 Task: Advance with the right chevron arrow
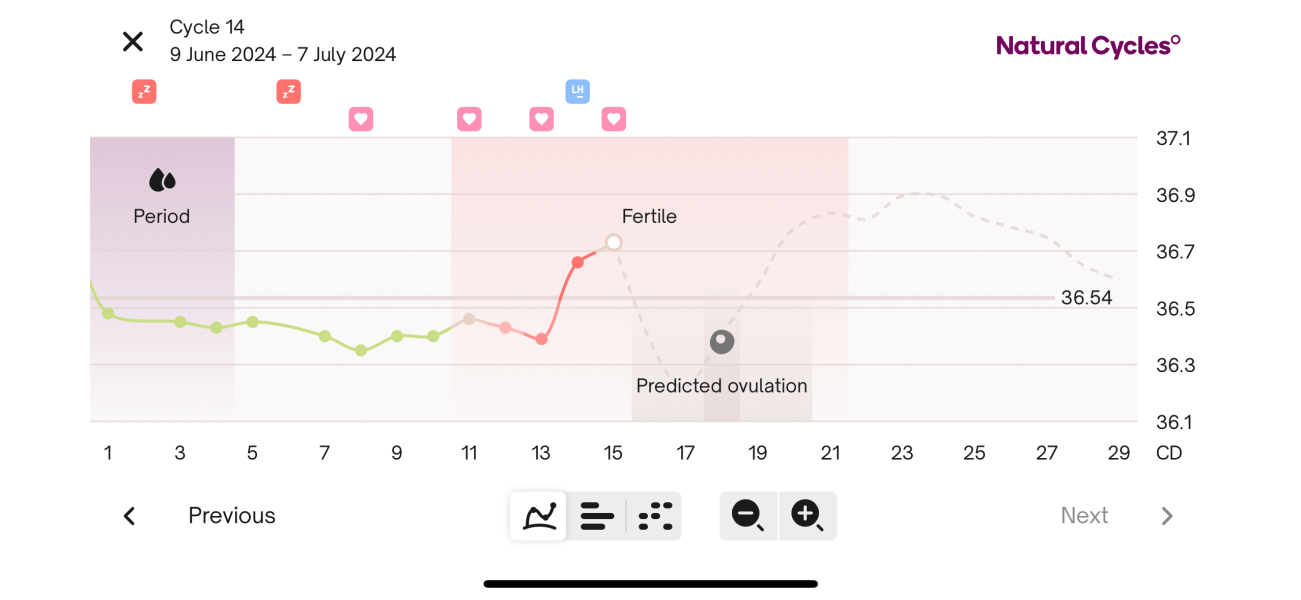tap(1166, 516)
